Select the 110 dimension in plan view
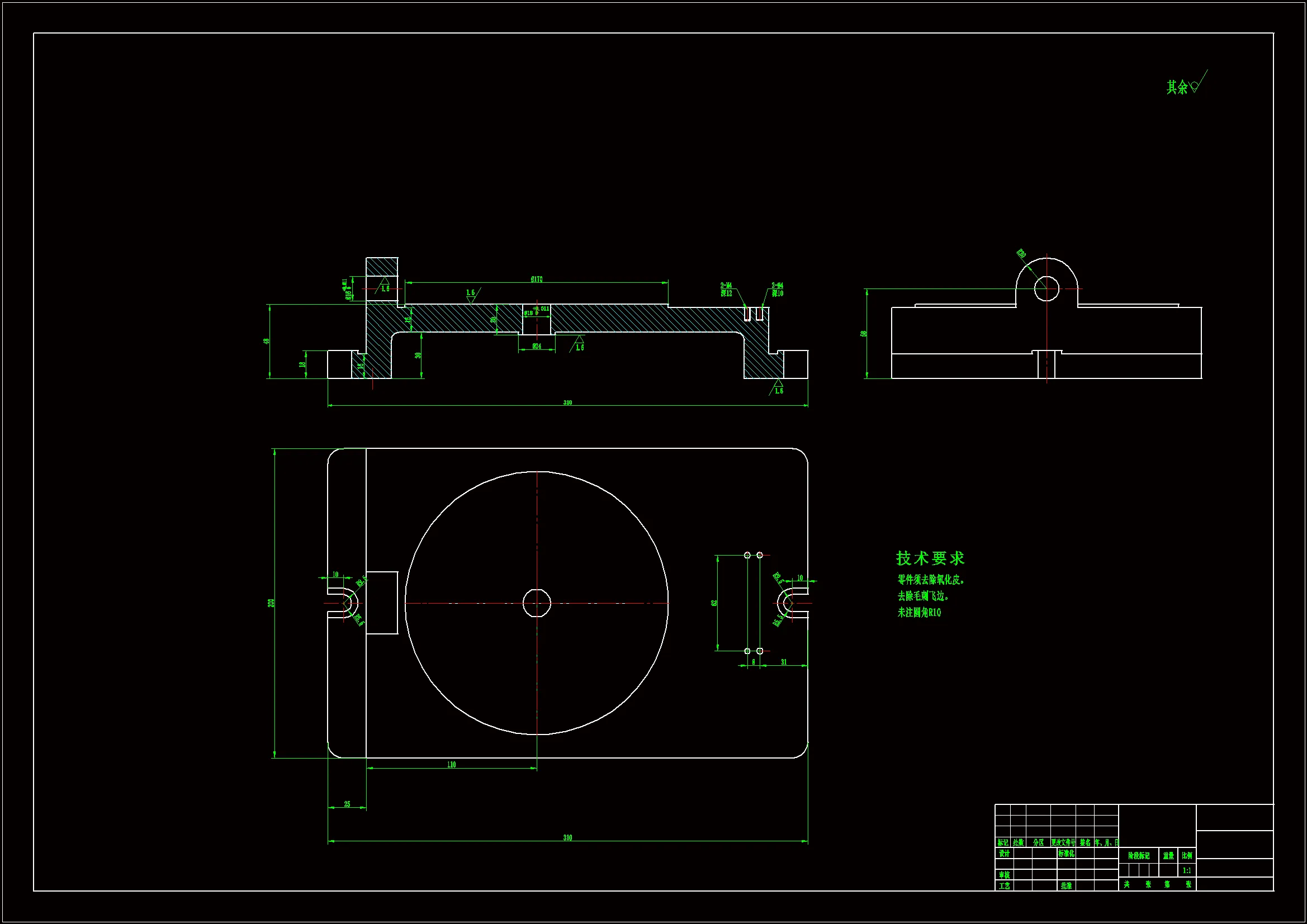This screenshot has height=924, width=1307. [452, 765]
